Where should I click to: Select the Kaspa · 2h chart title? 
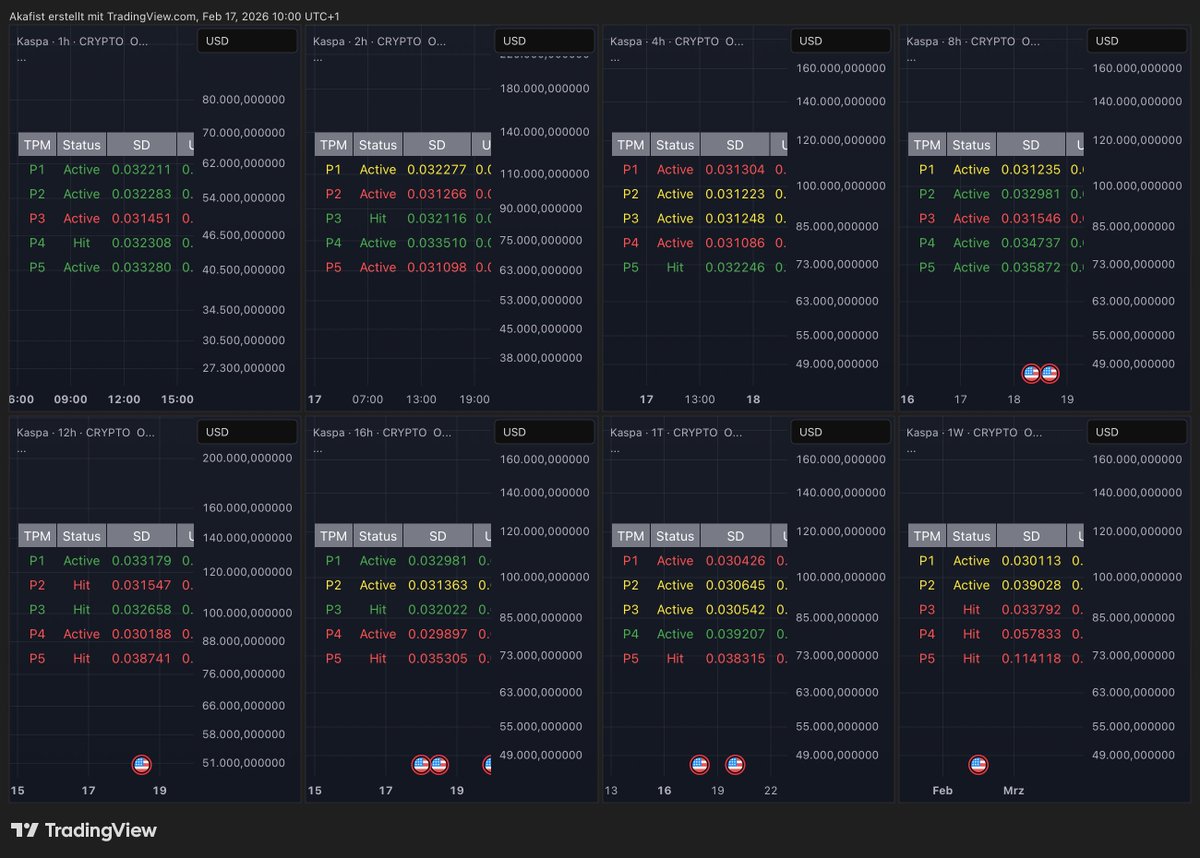pyautogui.click(x=380, y=41)
